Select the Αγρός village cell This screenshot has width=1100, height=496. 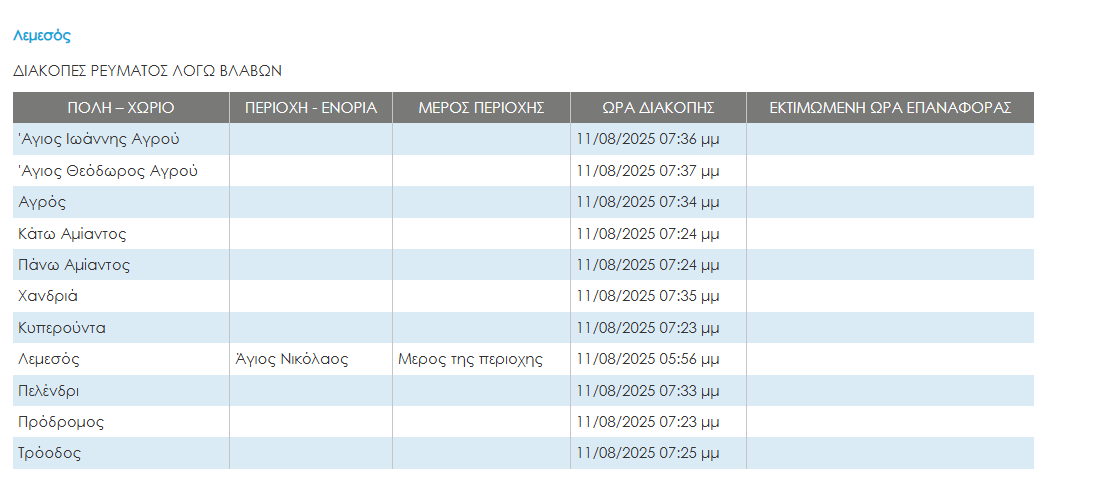tap(42, 202)
